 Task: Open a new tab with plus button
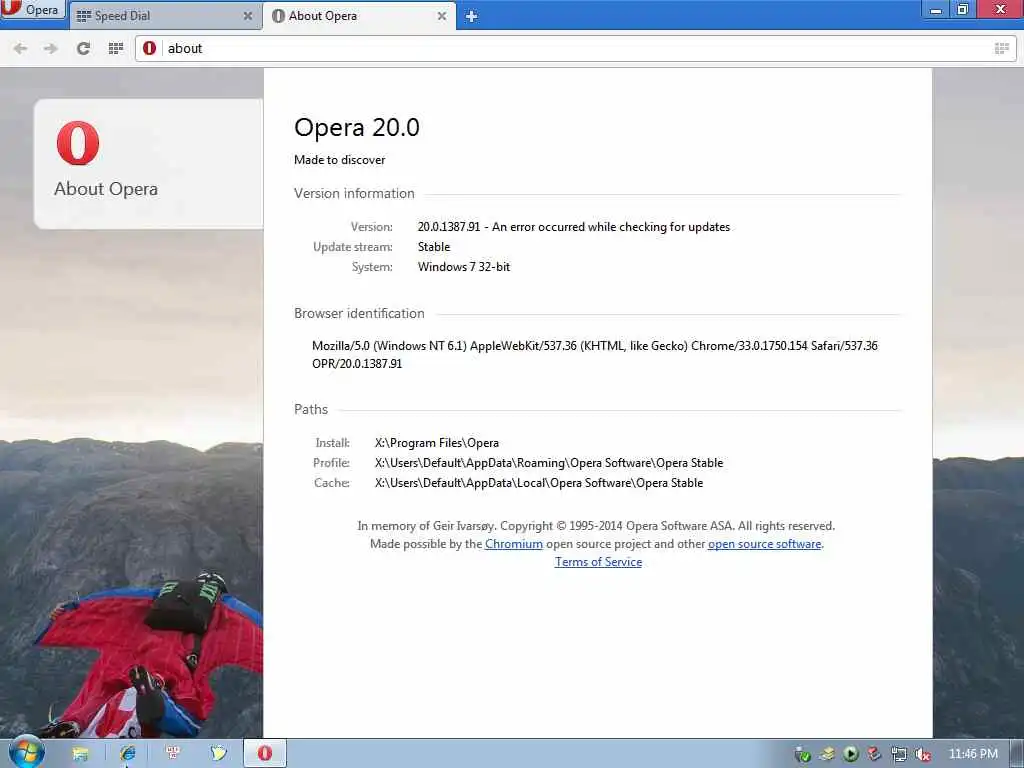pyautogui.click(x=471, y=16)
